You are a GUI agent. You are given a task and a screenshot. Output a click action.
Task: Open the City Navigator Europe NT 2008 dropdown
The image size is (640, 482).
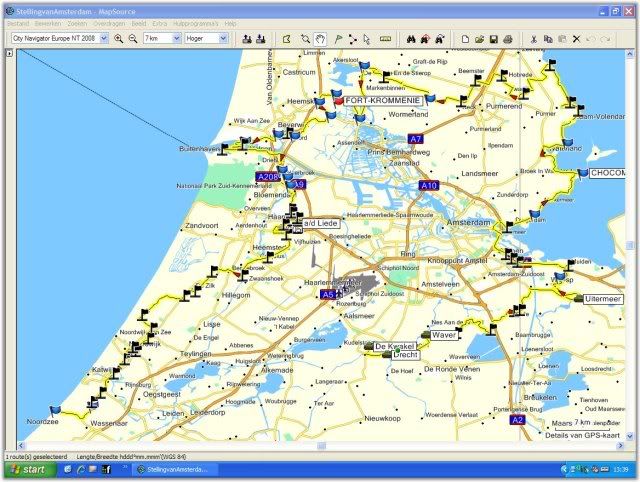click(x=104, y=38)
